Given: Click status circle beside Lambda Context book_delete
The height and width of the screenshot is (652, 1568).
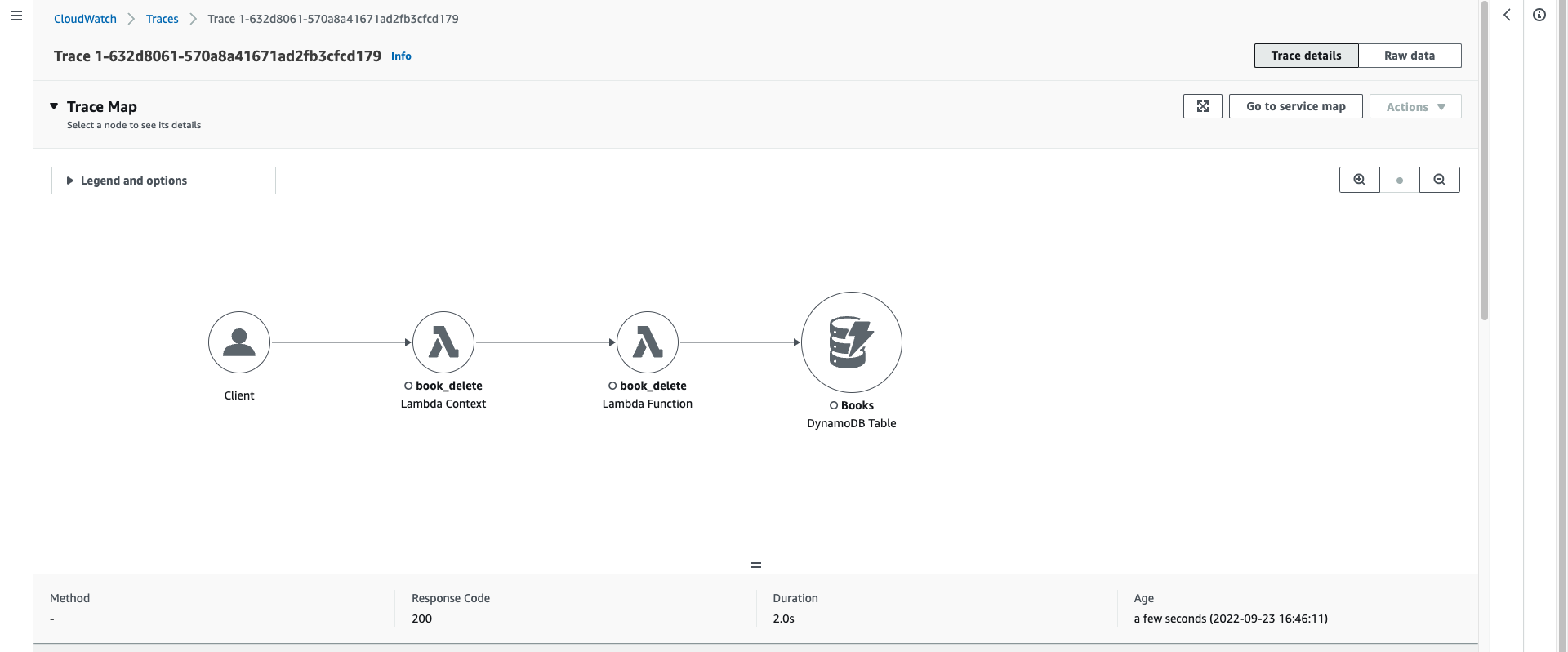Looking at the screenshot, I should click(x=408, y=386).
